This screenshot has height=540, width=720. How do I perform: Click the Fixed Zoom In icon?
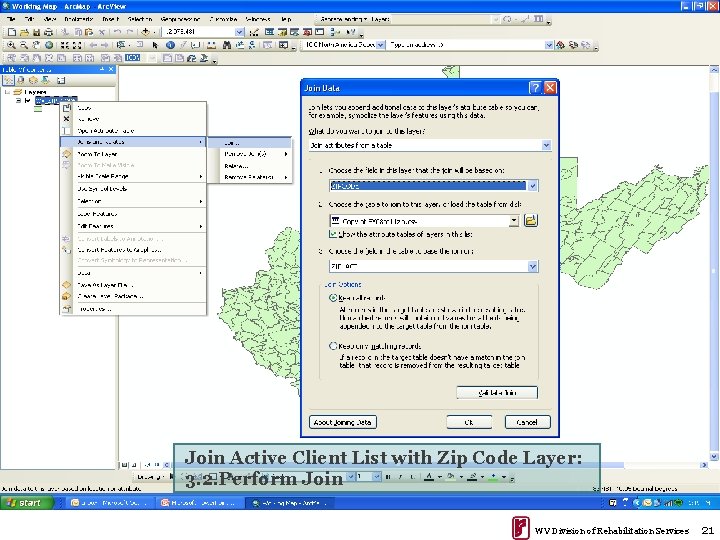(x=65, y=45)
